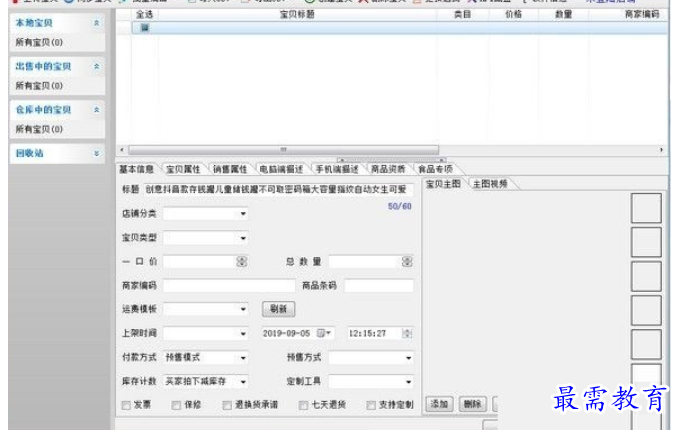The height and width of the screenshot is (430, 675).
Task: Toggle the 支持定制 checkbox
Action: [371, 405]
